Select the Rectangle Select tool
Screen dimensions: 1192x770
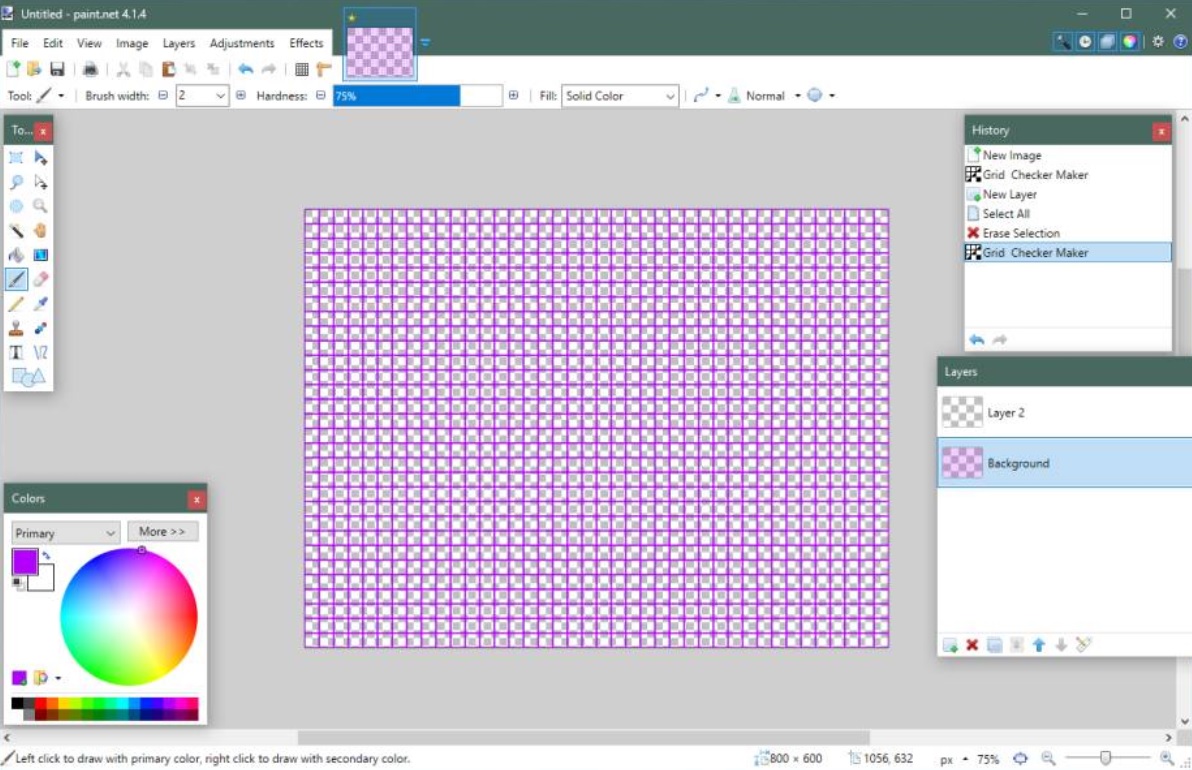tap(16, 157)
